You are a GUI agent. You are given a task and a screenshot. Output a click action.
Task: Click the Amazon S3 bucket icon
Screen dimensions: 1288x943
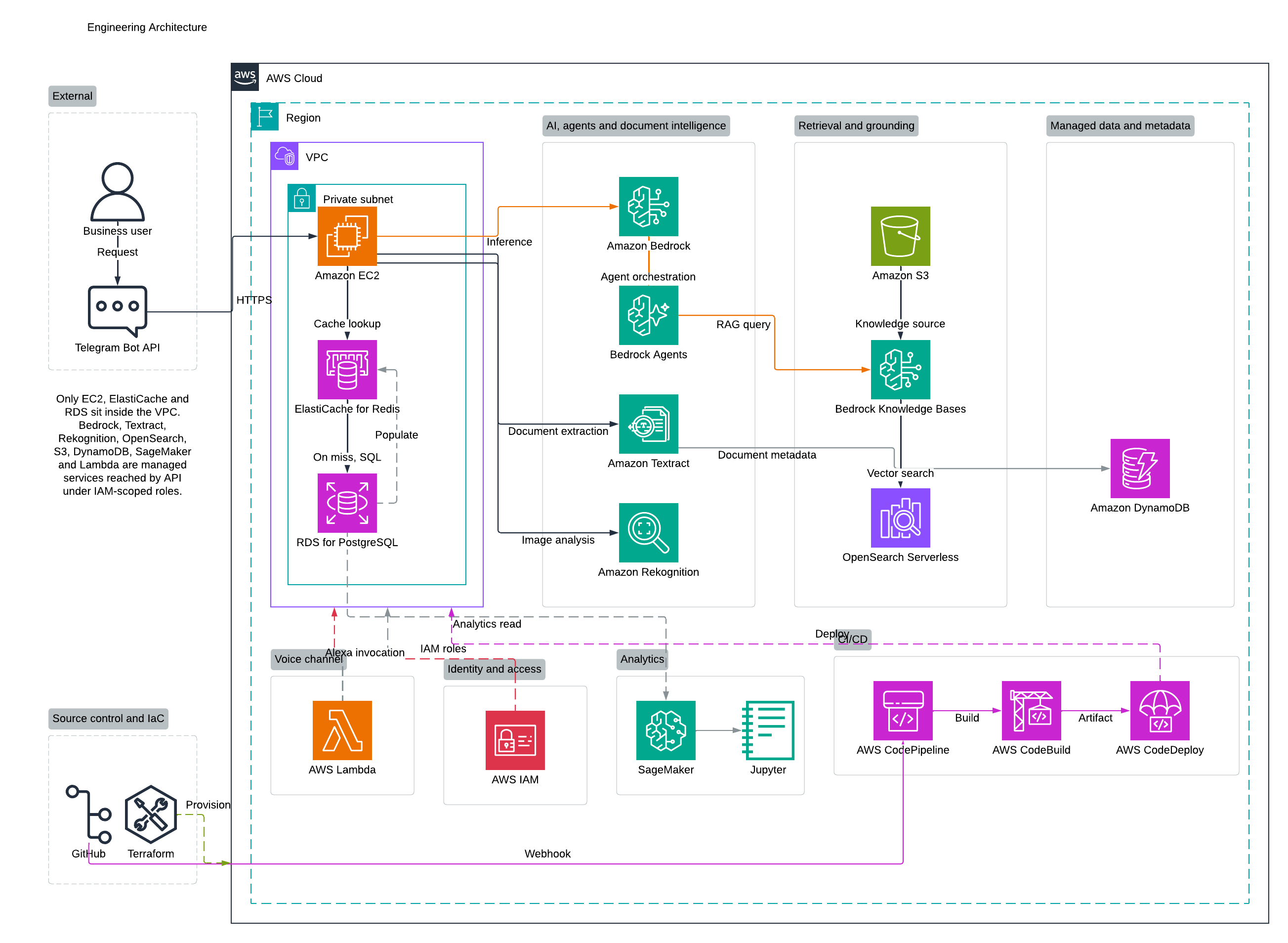coord(901,236)
